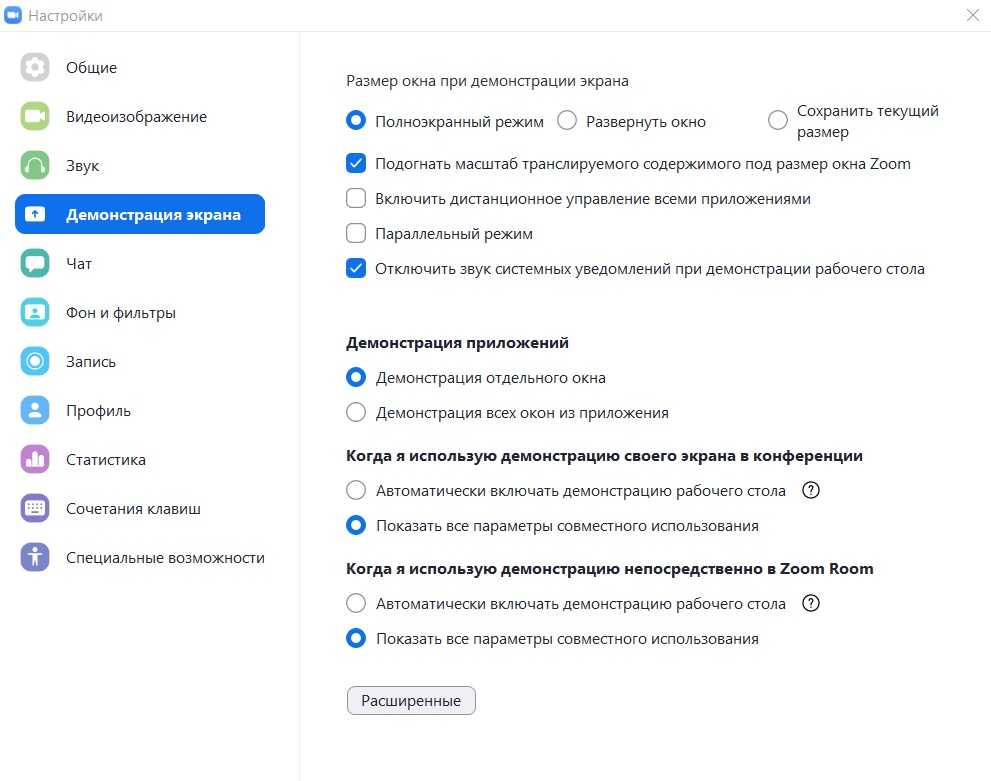The width and height of the screenshot is (991, 781).
Task: Open the Accessibility icon in sidebar
Action: point(35,558)
